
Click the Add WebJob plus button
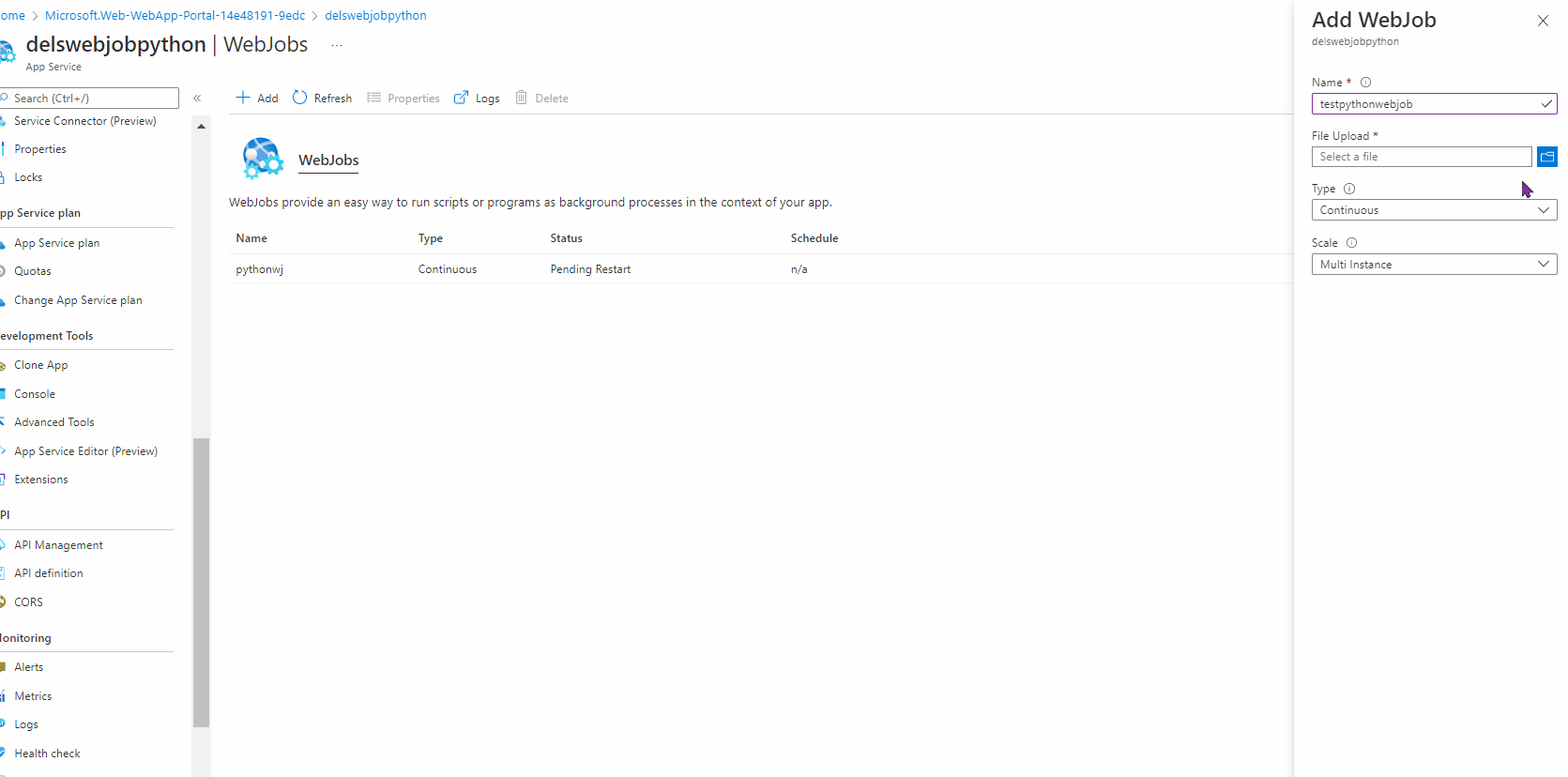point(256,98)
